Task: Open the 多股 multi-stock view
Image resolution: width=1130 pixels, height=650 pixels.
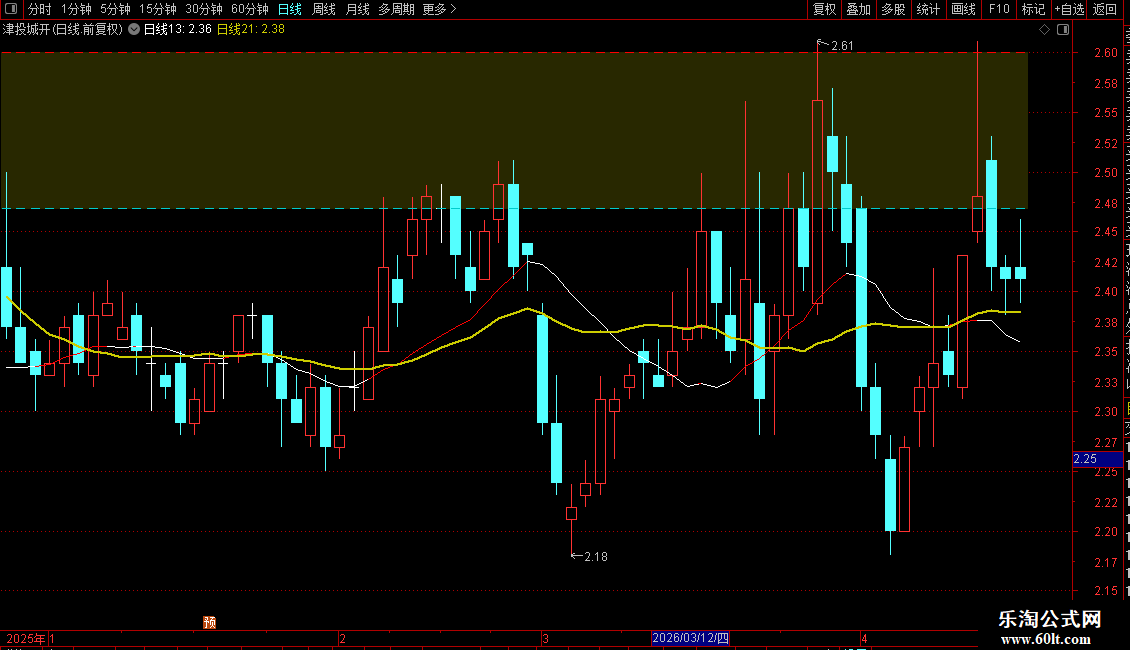Action: click(893, 9)
